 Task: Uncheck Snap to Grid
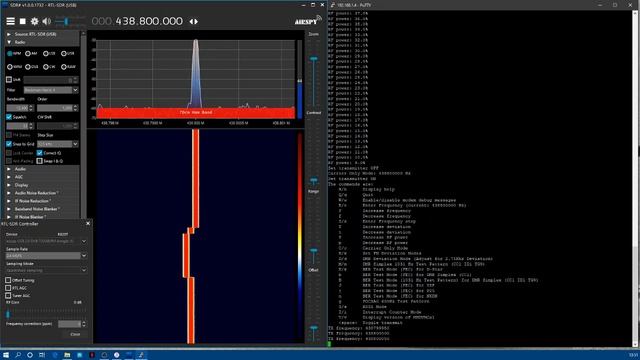pos(9,144)
